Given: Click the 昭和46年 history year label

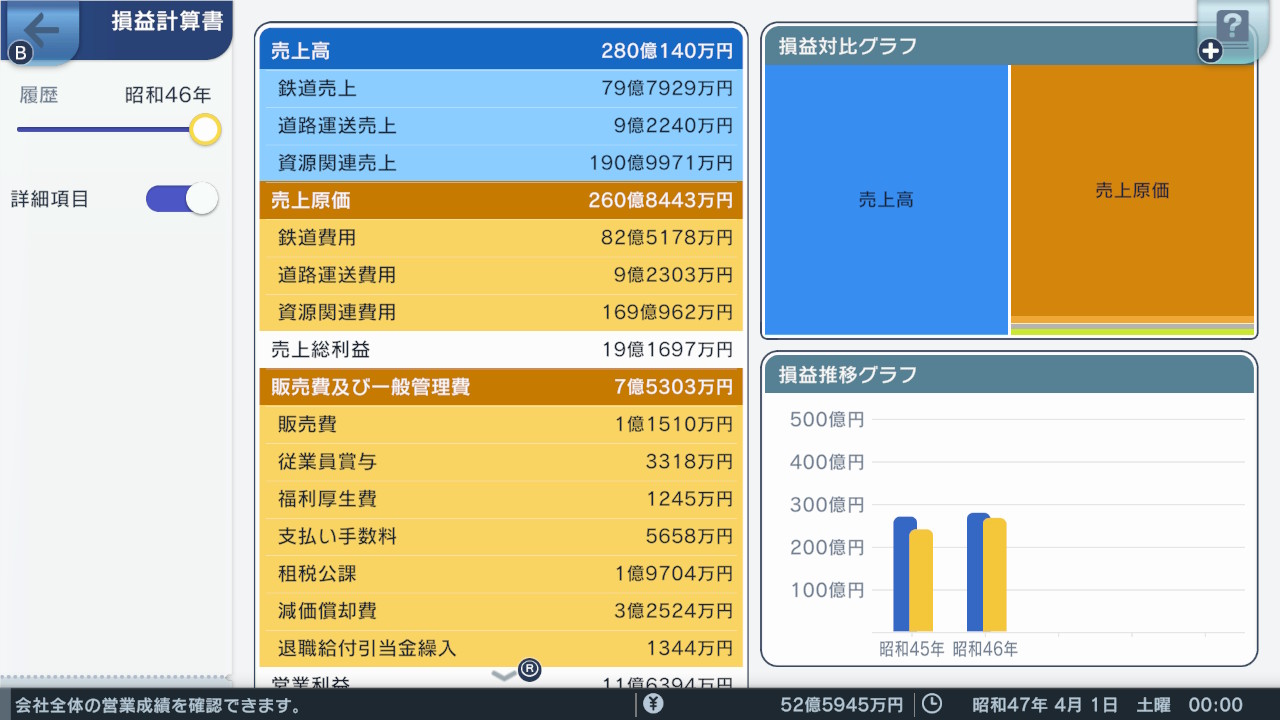Looking at the screenshot, I should tap(168, 96).
